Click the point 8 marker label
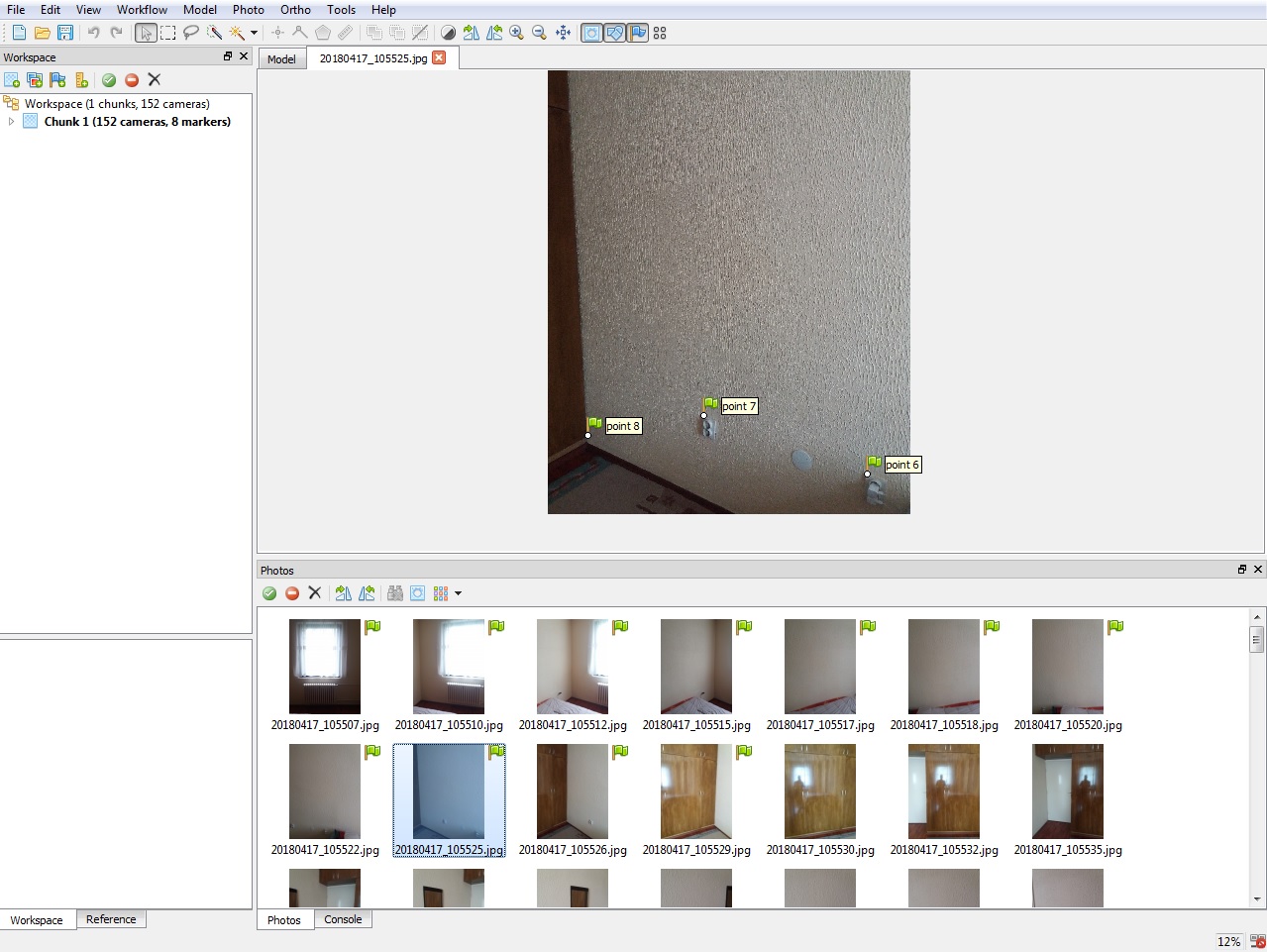The height and width of the screenshot is (952, 1267). [623, 426]
